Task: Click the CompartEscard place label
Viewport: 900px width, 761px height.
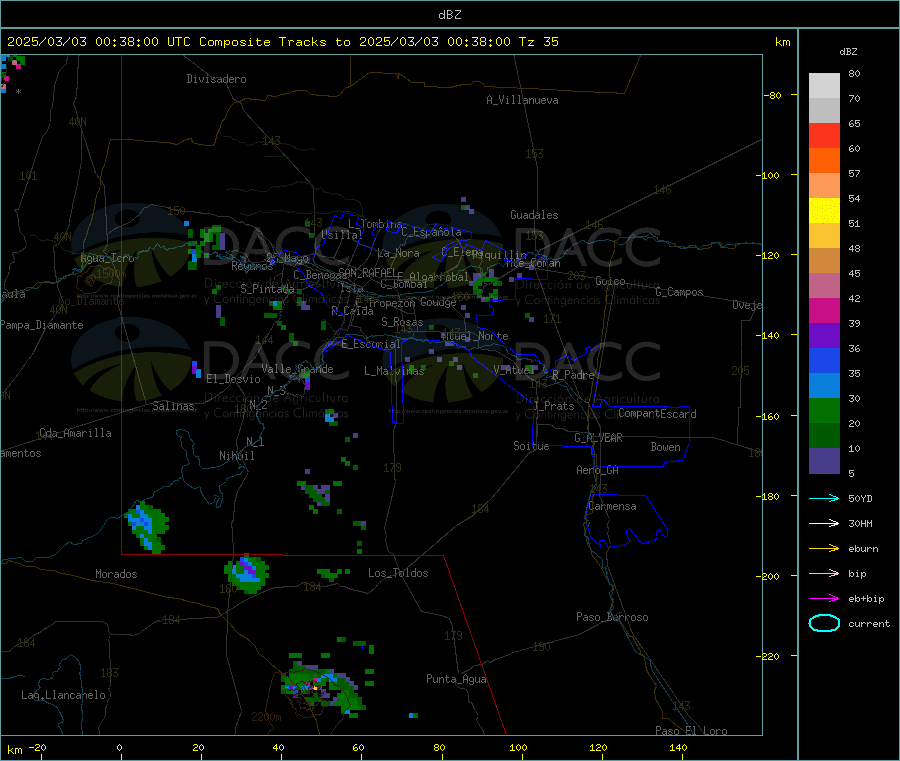Action: [657, 413]
